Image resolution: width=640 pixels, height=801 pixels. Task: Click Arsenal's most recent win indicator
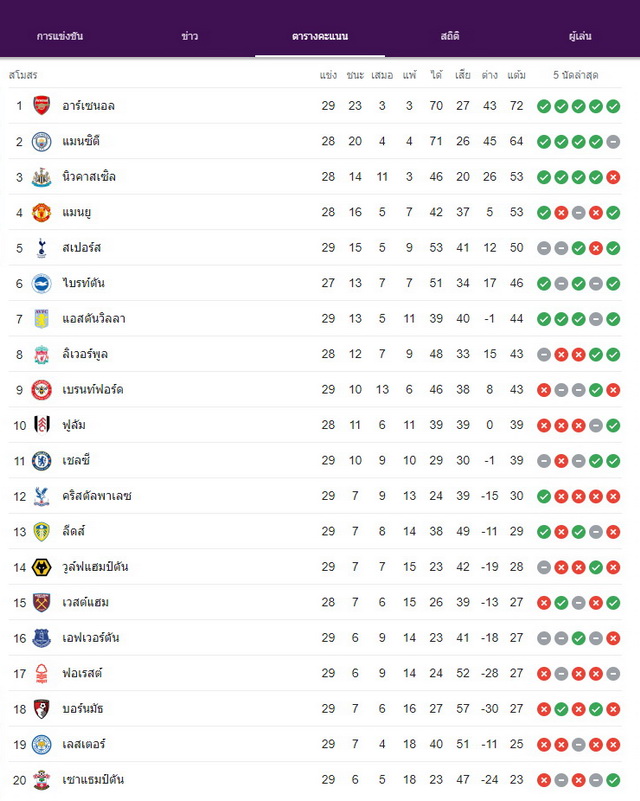pyautogui.click(x=613, y=106)
